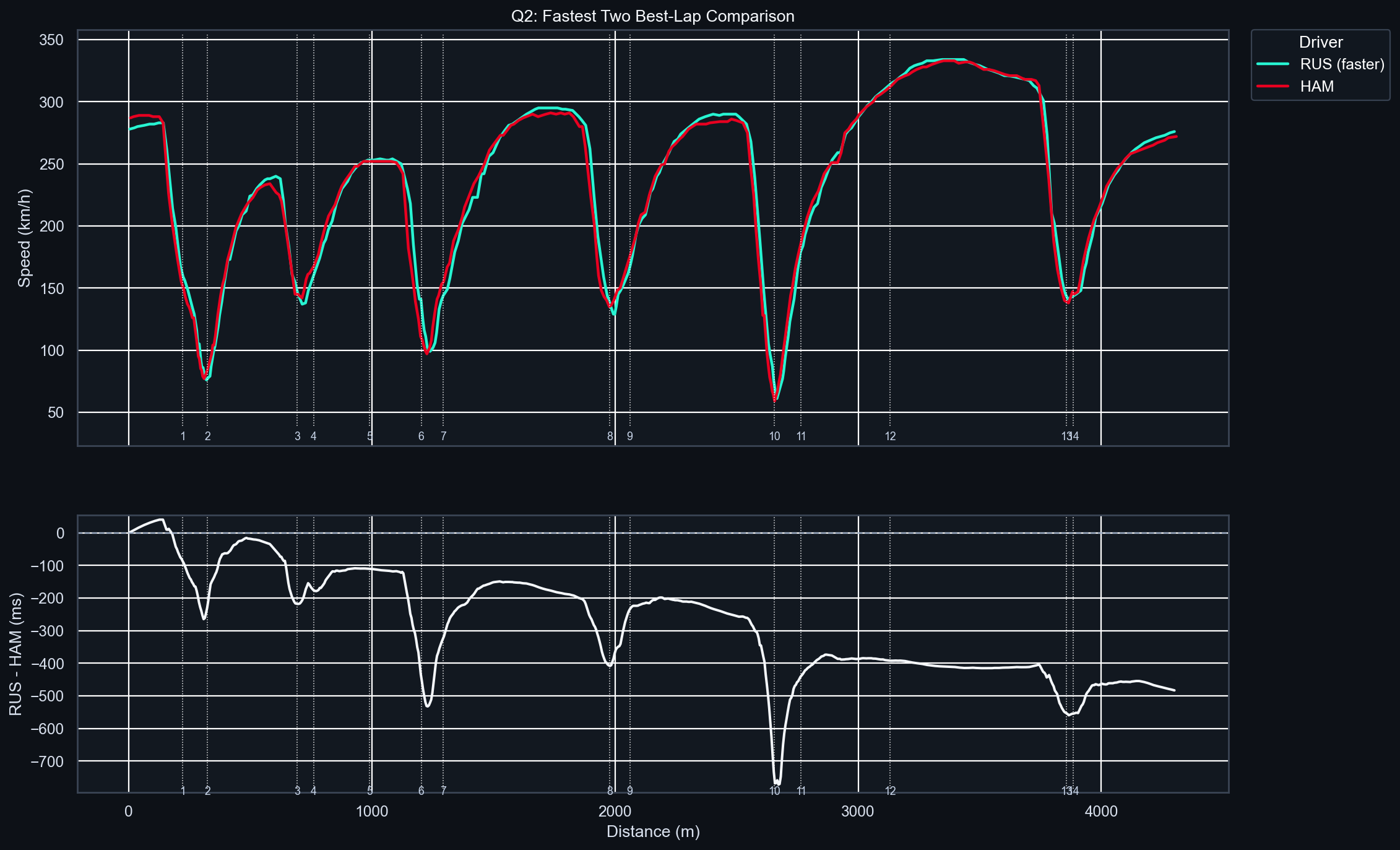Screen dimensions: 1400x850
Task: Click the RUS (faster) legend color swatch
Action: (1273, 64)
